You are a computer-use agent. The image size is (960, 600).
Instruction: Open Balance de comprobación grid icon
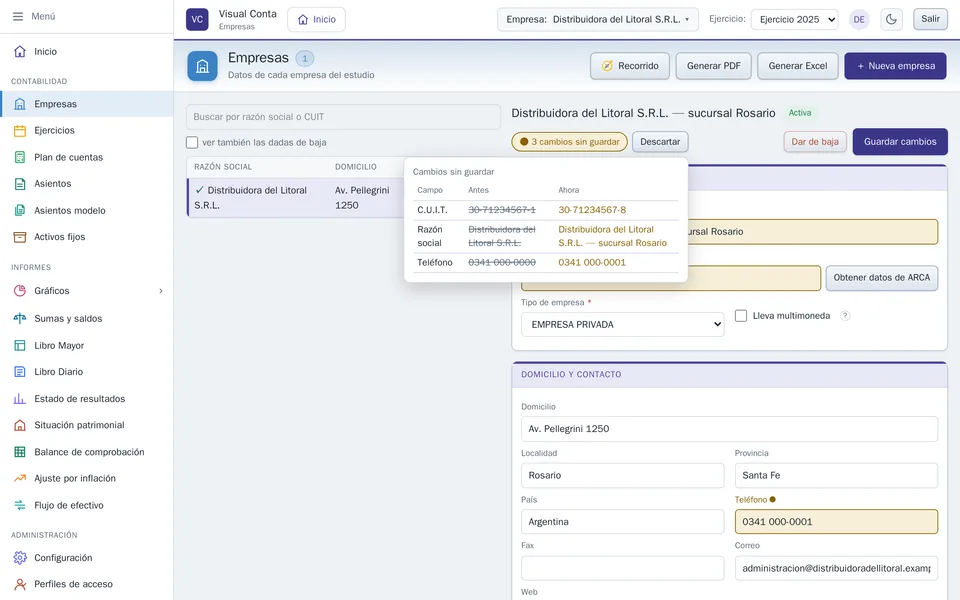(20, 452)
